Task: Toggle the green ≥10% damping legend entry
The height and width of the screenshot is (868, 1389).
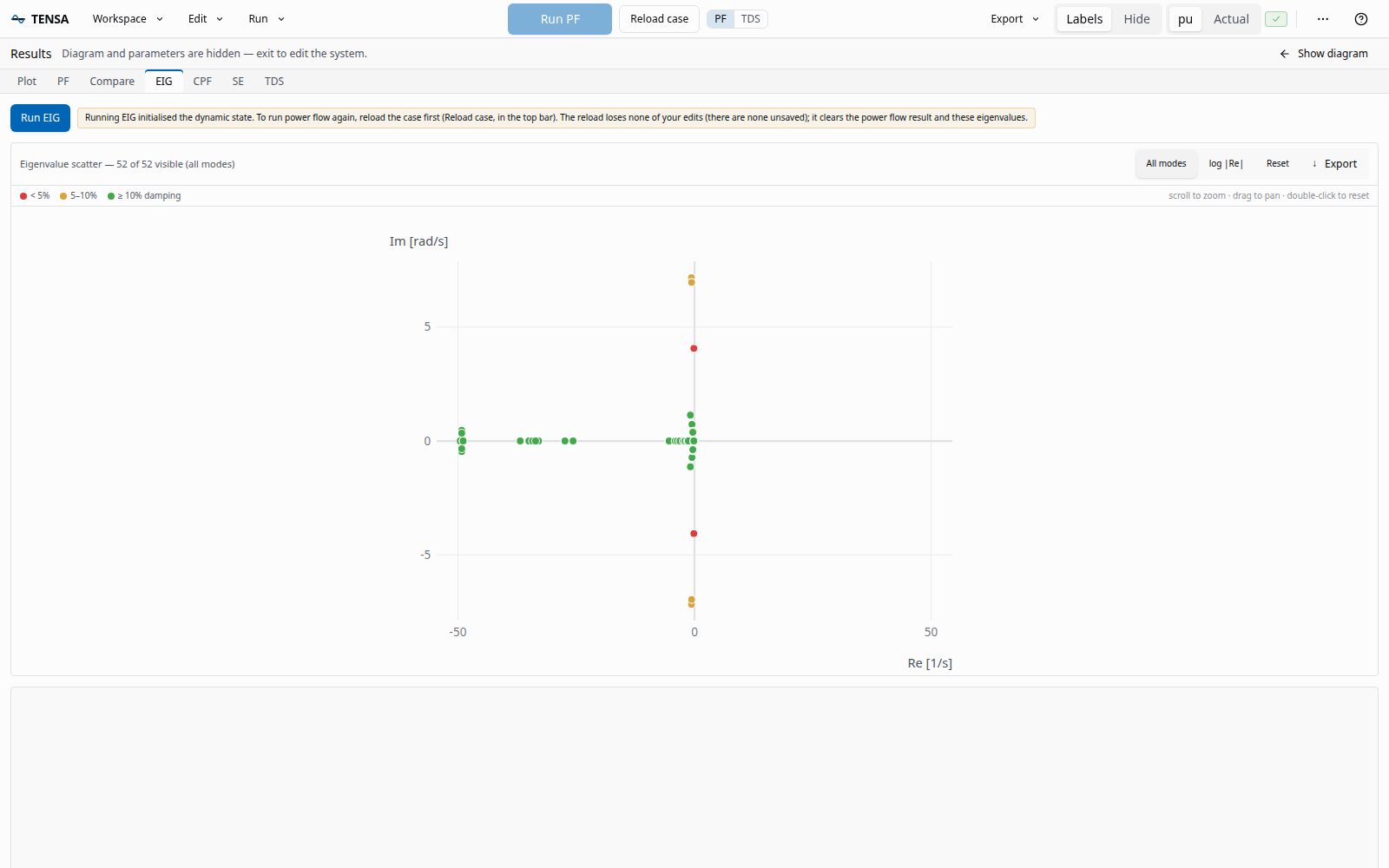Action: tap(144, 196)
